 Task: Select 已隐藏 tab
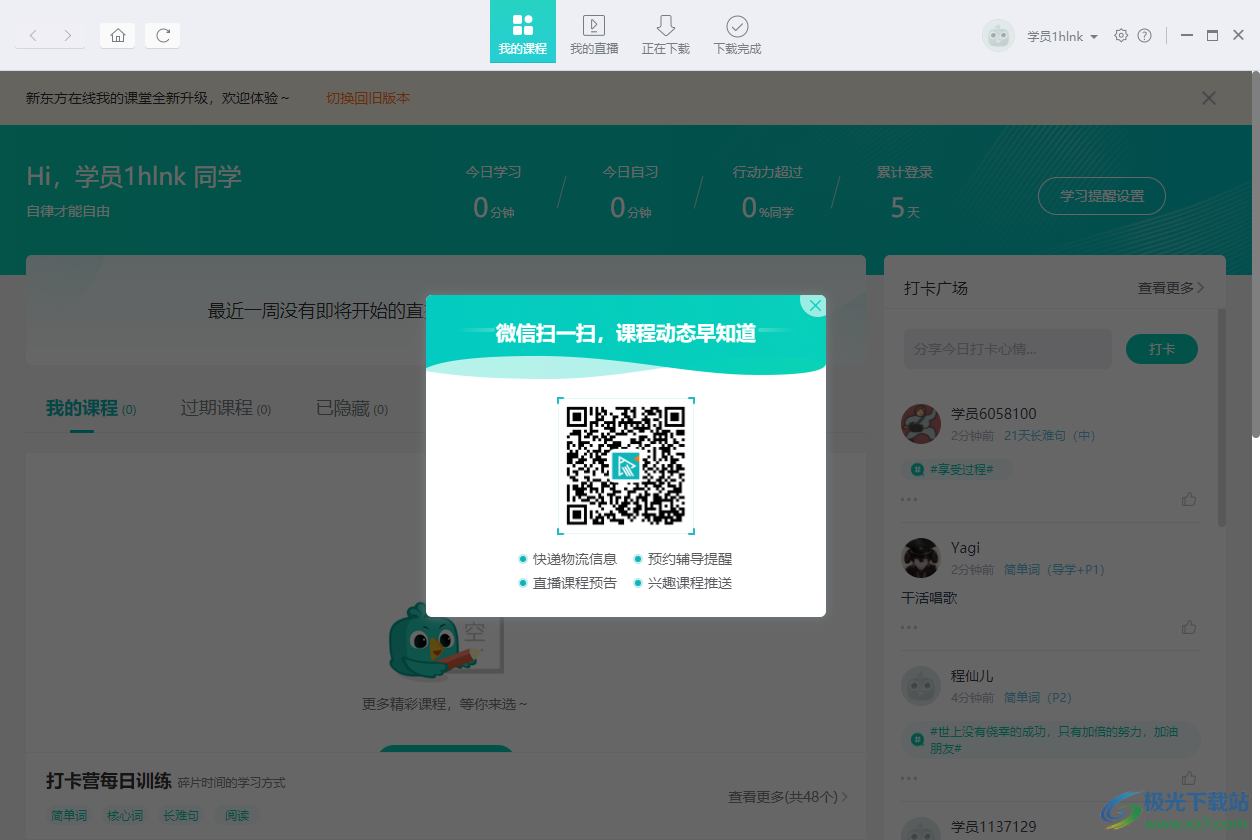[352, 409]
